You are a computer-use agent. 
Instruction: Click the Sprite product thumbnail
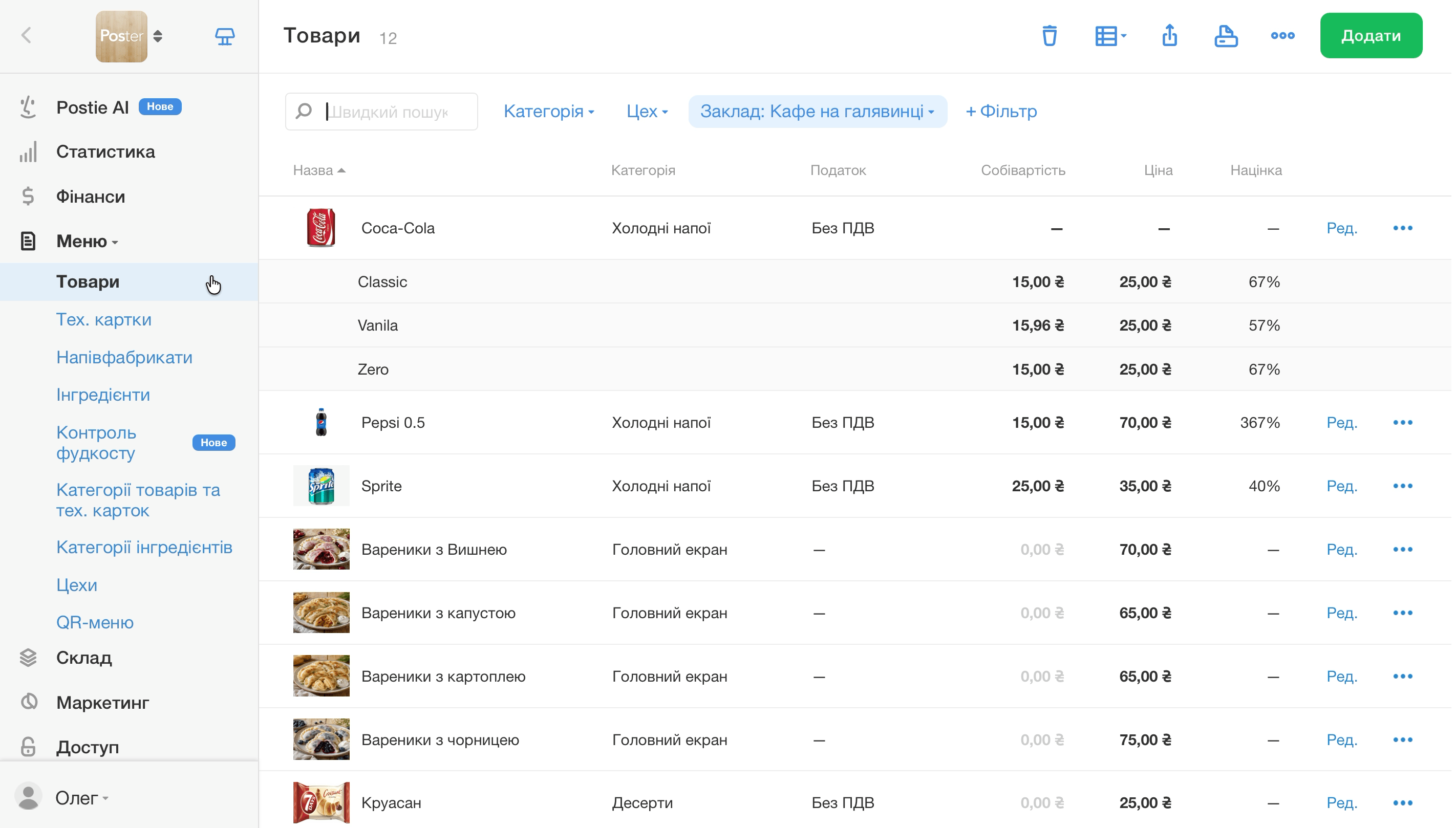(x=322, y=486)
